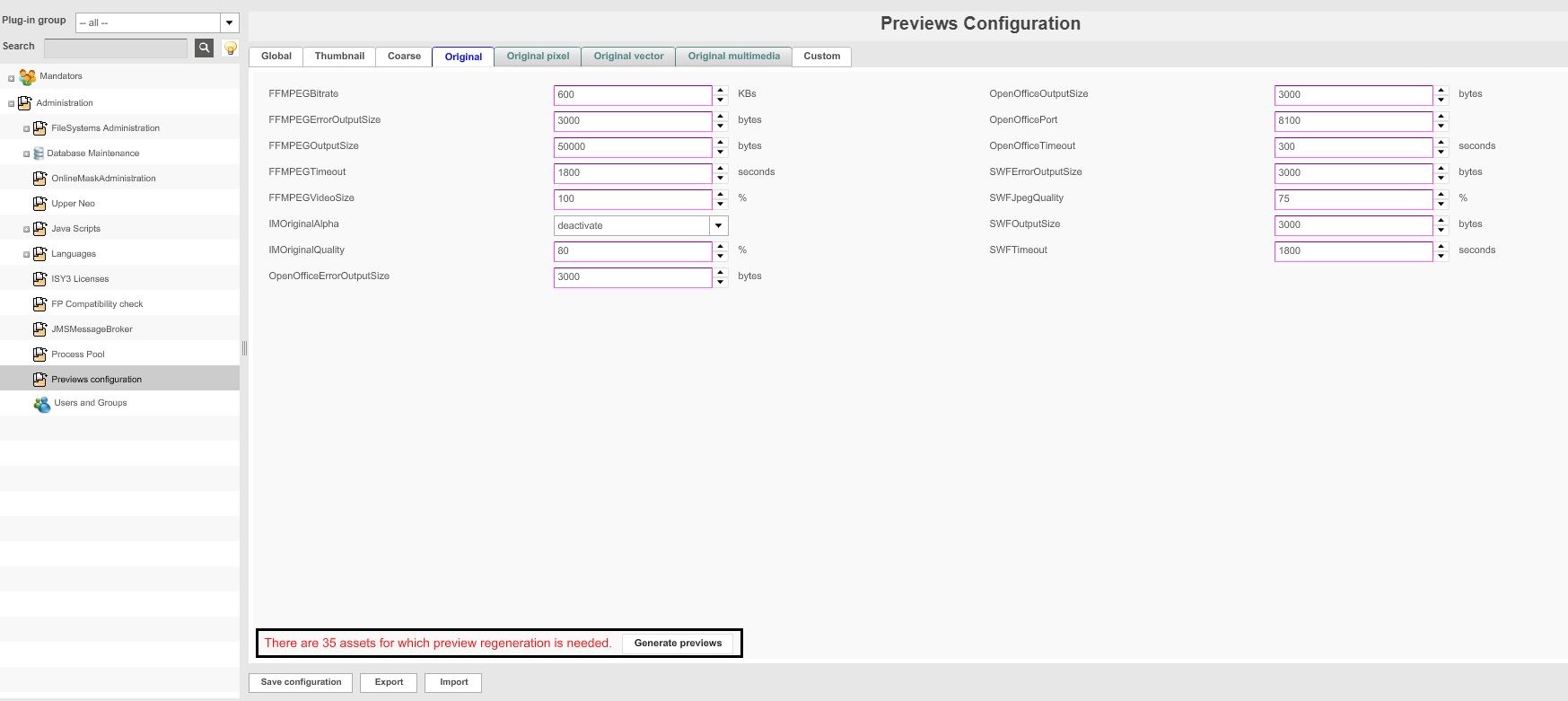Collapse the Administration tree node
The width and height of the screenshot is (1568, 701).
[x=11, y=104]
